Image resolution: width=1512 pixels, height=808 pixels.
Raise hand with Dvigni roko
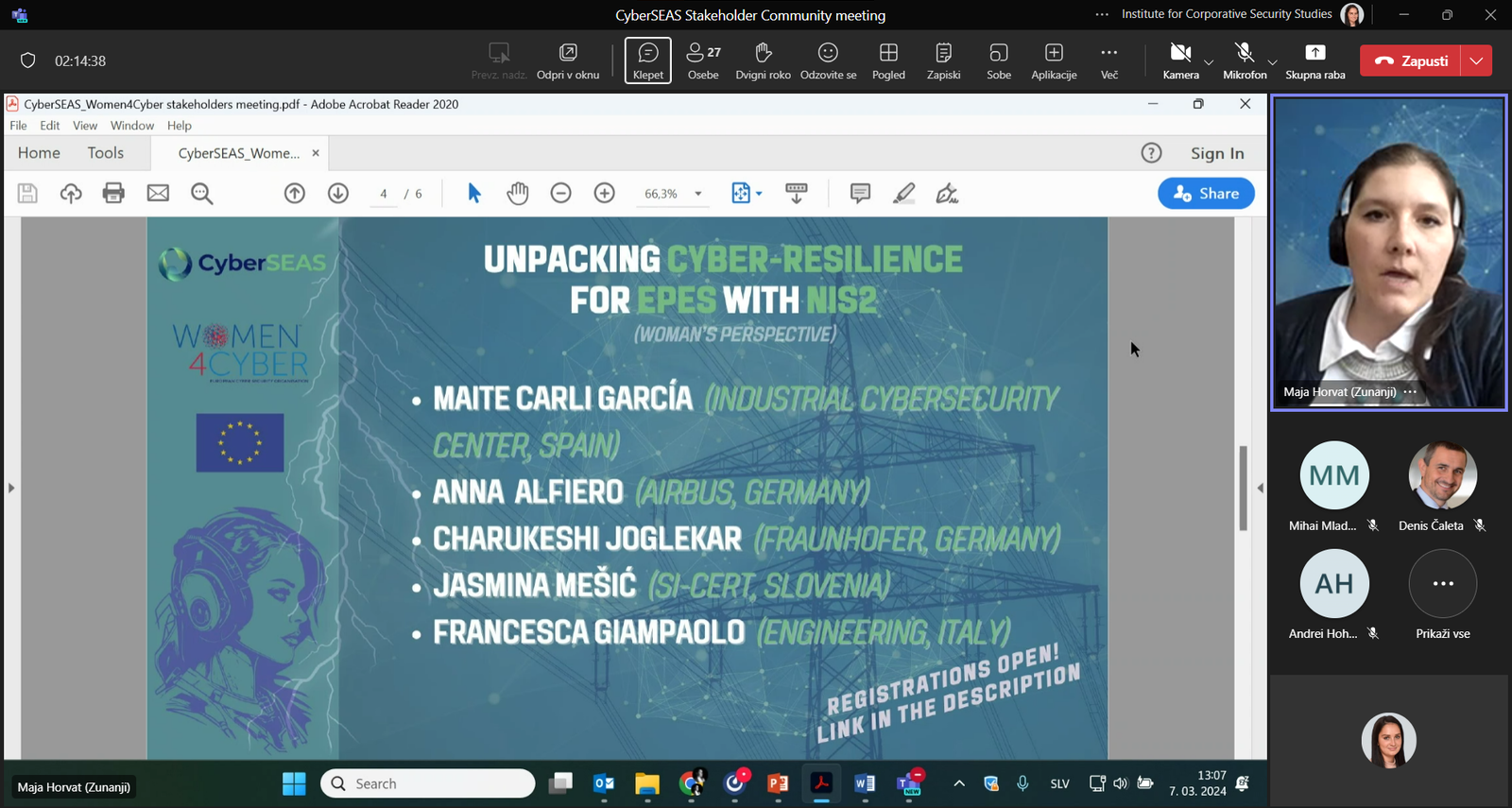(763, 60)
